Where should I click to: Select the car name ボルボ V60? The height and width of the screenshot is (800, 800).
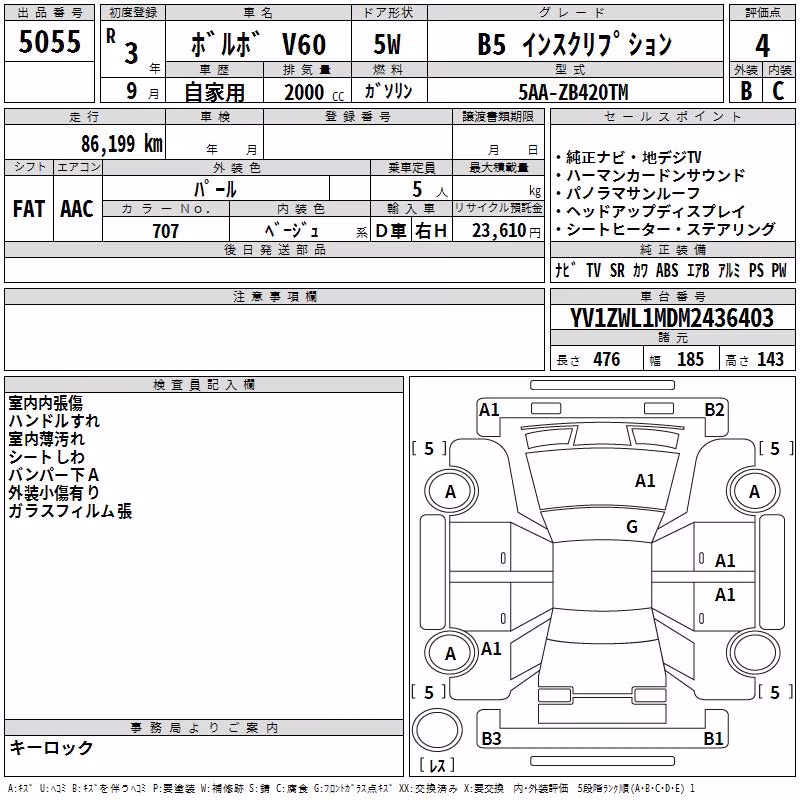(x=258, y=44)
